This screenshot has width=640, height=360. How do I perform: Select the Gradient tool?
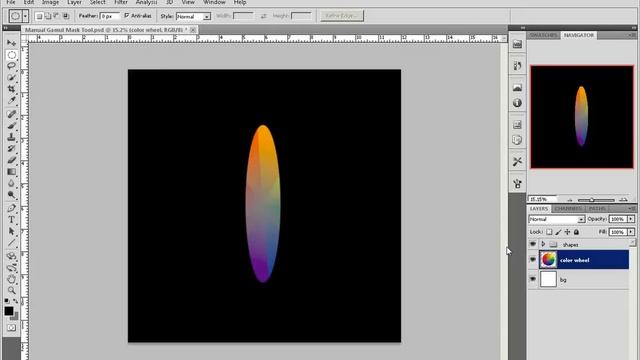[x=11, y=172]
